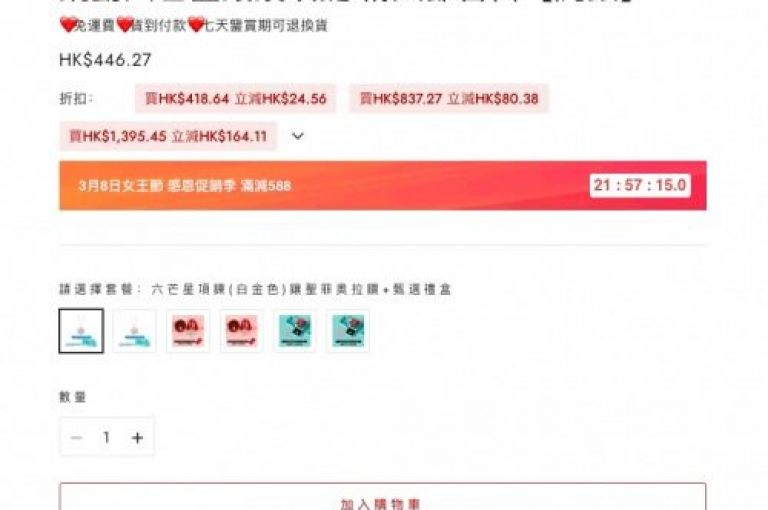
Task: Open the 3月8日女王節 promotion banner
Action: [x=383, y=186]
